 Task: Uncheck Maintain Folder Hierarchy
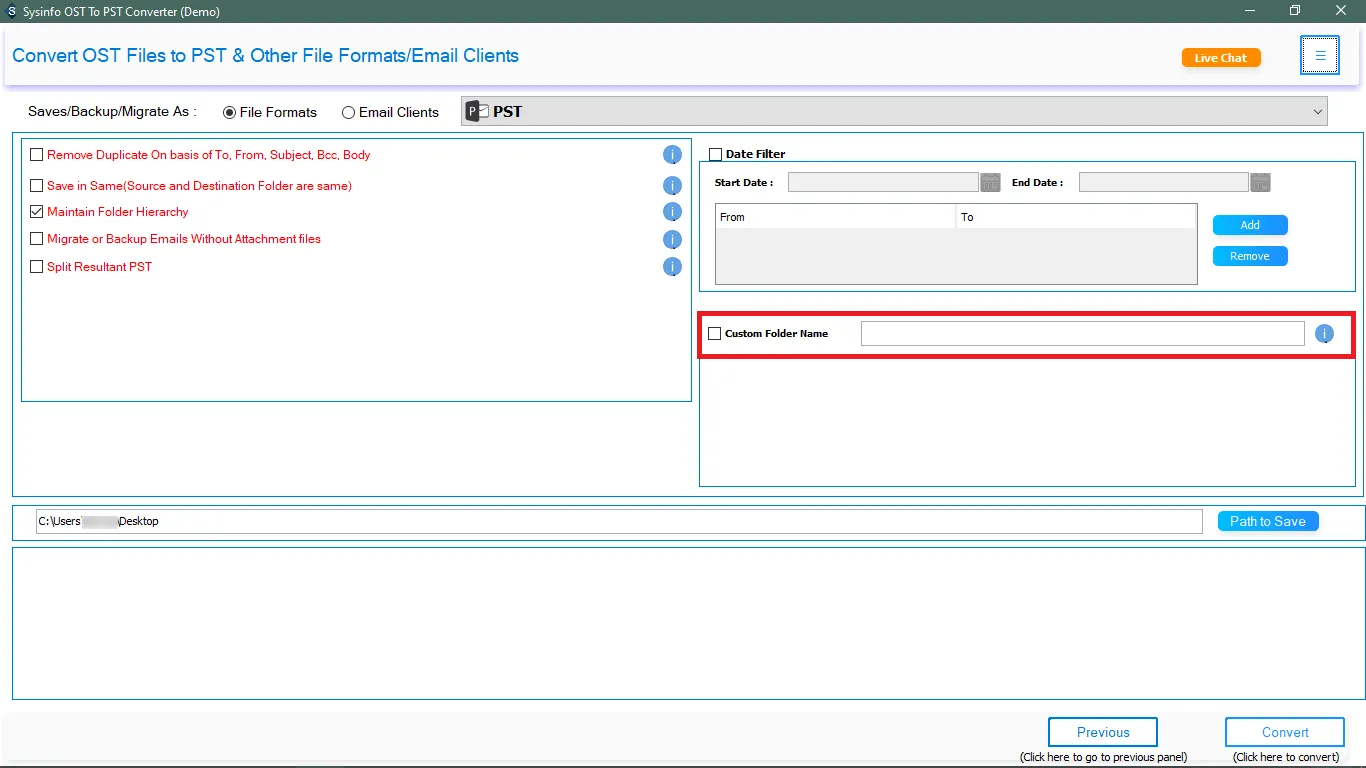pos(37,212)
